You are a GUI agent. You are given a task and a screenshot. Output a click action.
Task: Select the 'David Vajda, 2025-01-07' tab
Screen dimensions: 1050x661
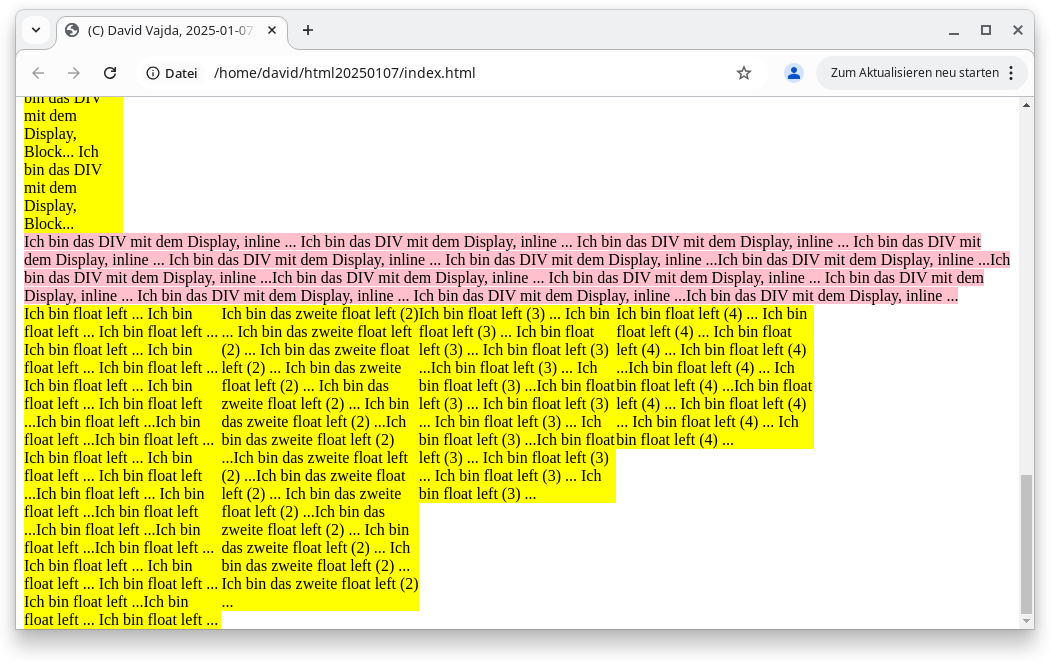pos(165,30)
